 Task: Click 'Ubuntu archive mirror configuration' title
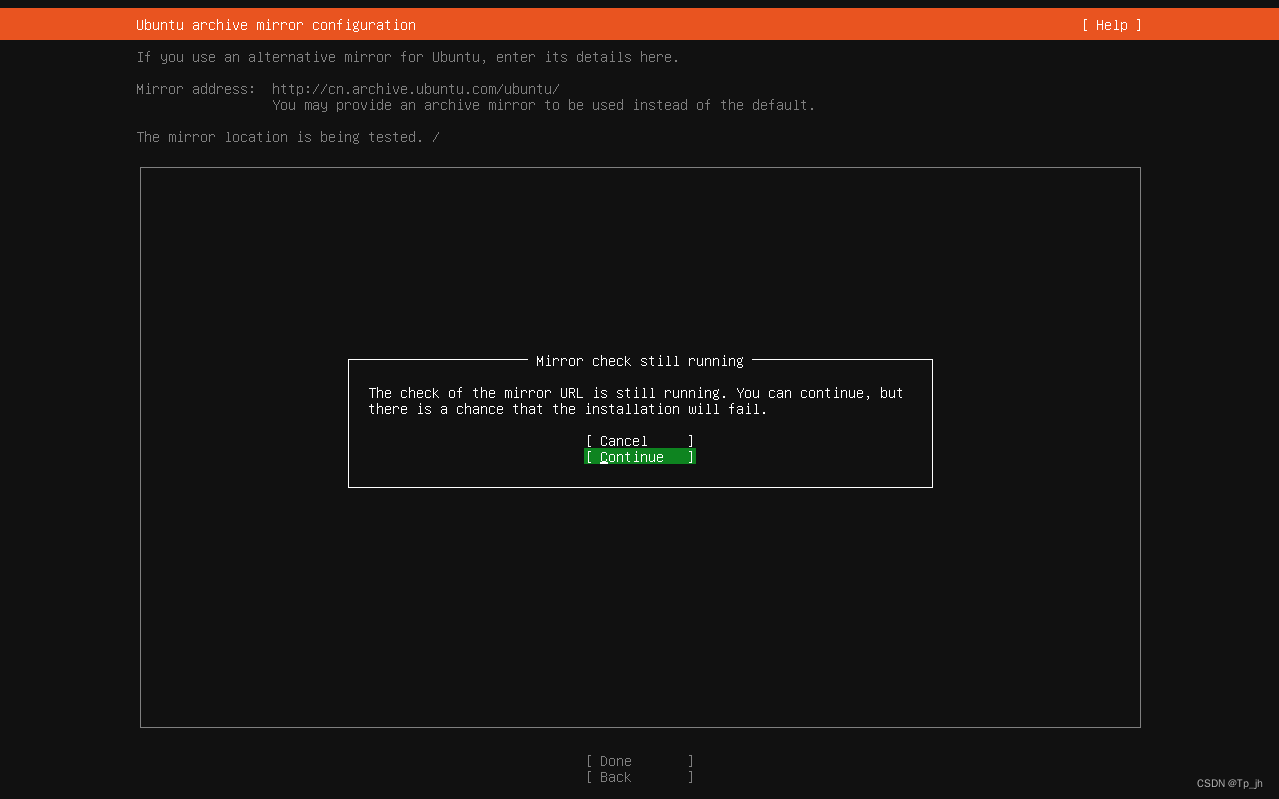pos(276,25)
